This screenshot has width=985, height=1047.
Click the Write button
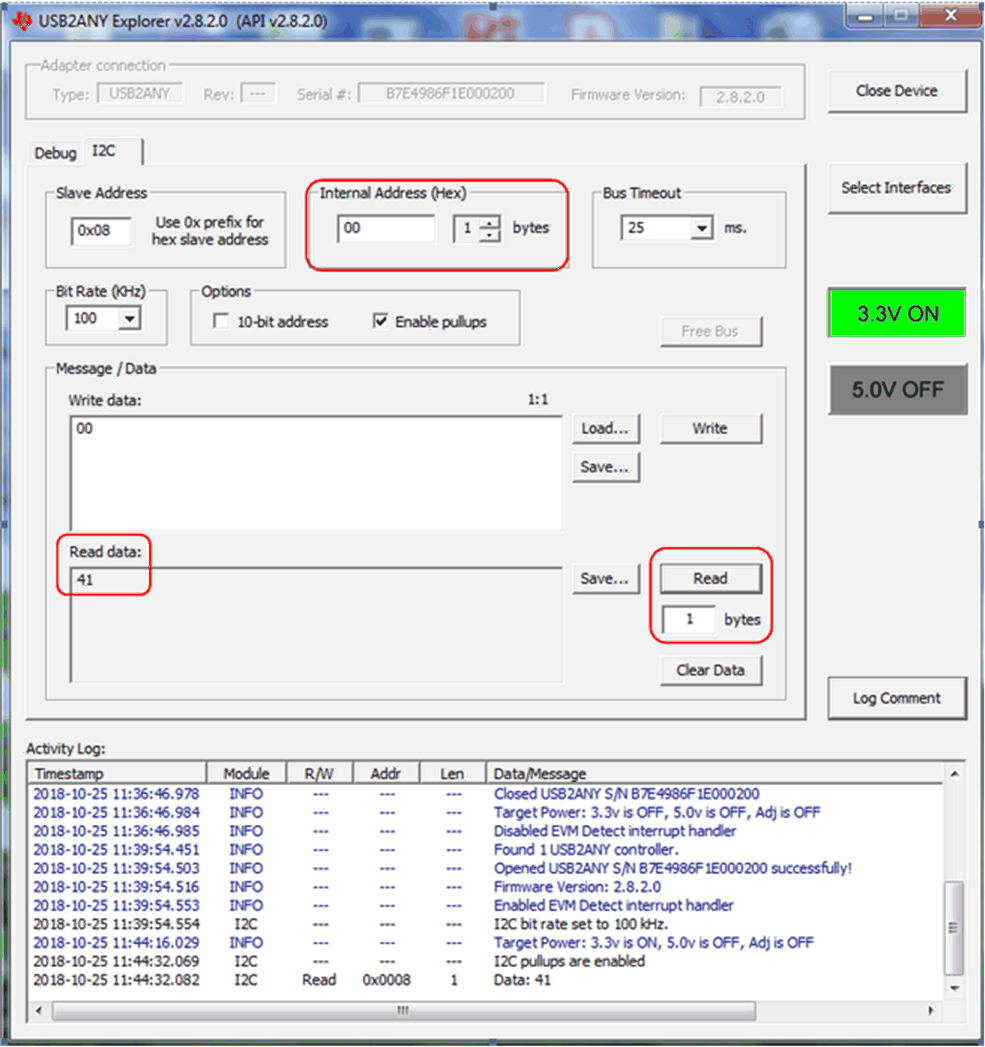(x=711, y=428)
